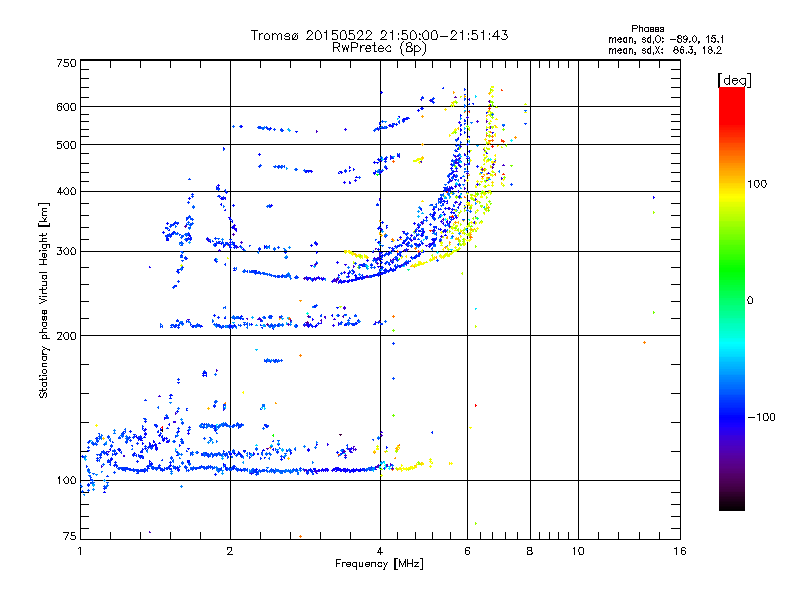Click the colorbar label '-100'
Image resolution: width=800 pixels, height=600 pixels.
point(761,417)
